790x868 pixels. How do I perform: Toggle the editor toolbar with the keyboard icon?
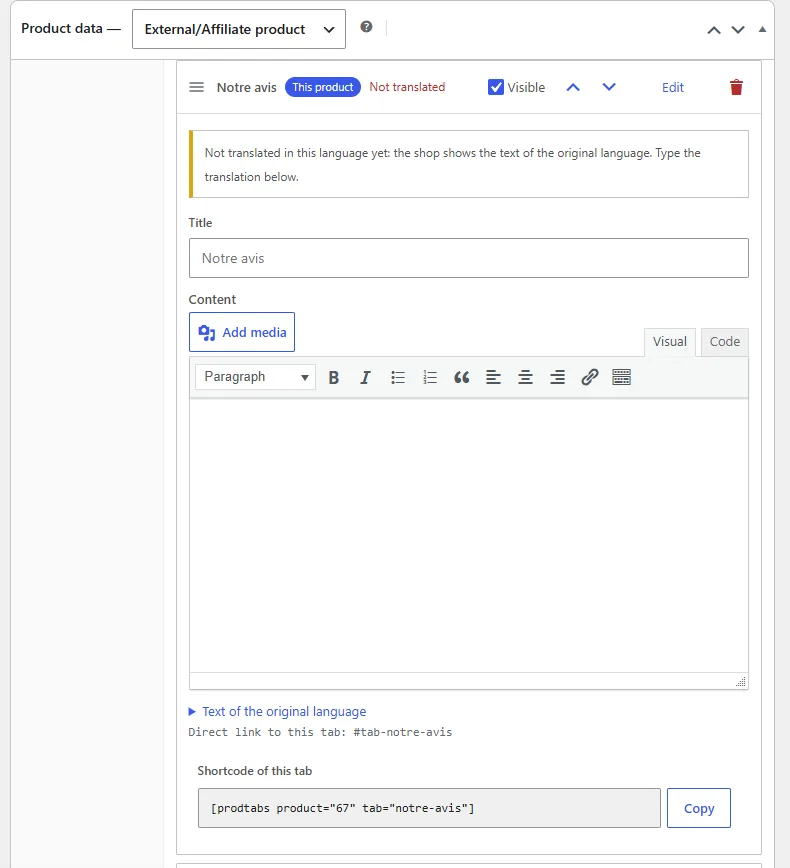point(621,378)
